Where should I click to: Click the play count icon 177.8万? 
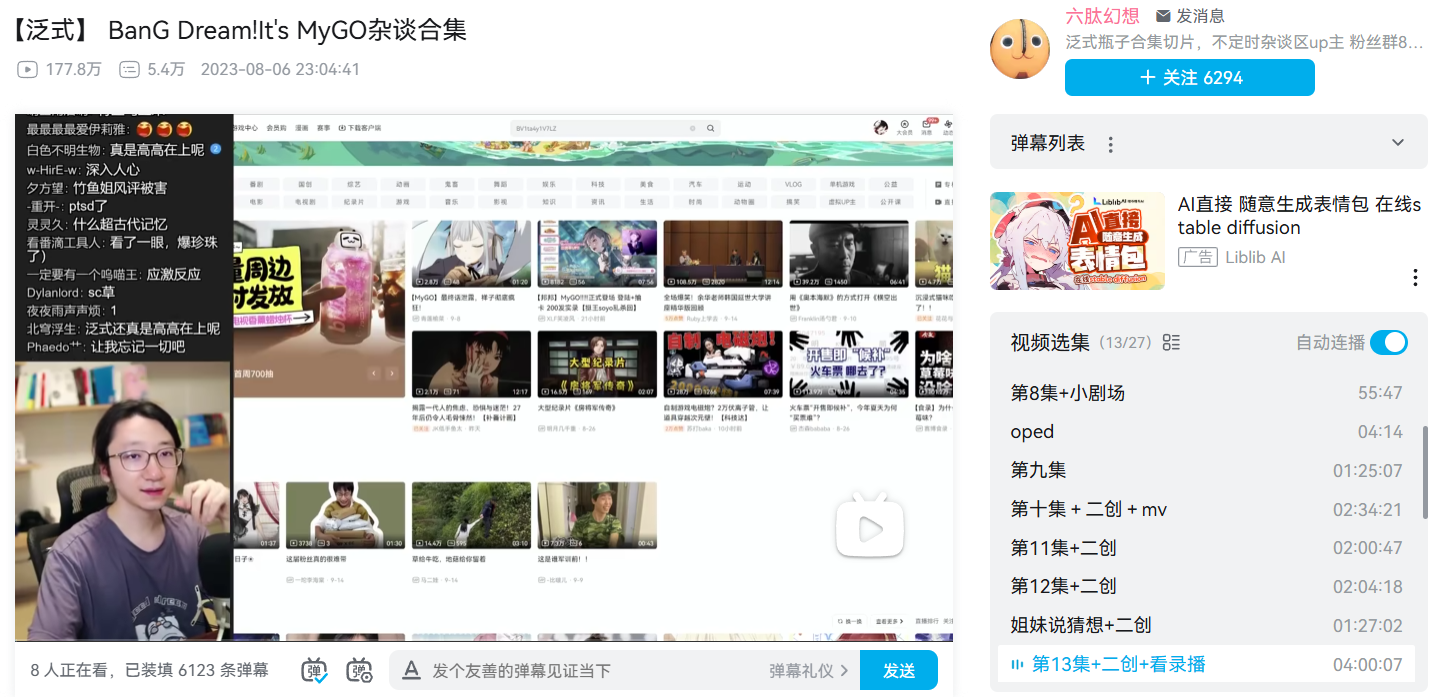click(x=28, y=69)
